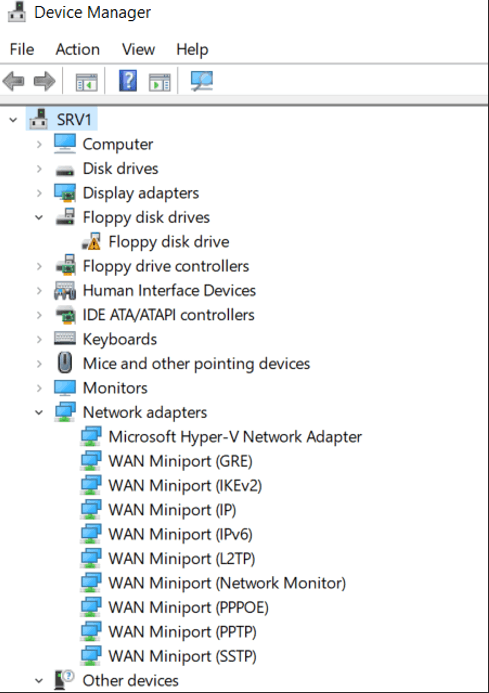Select IDE ATA/ATAPI controllers item
This screenshot has height=693, width=489.
click(168, 315)
